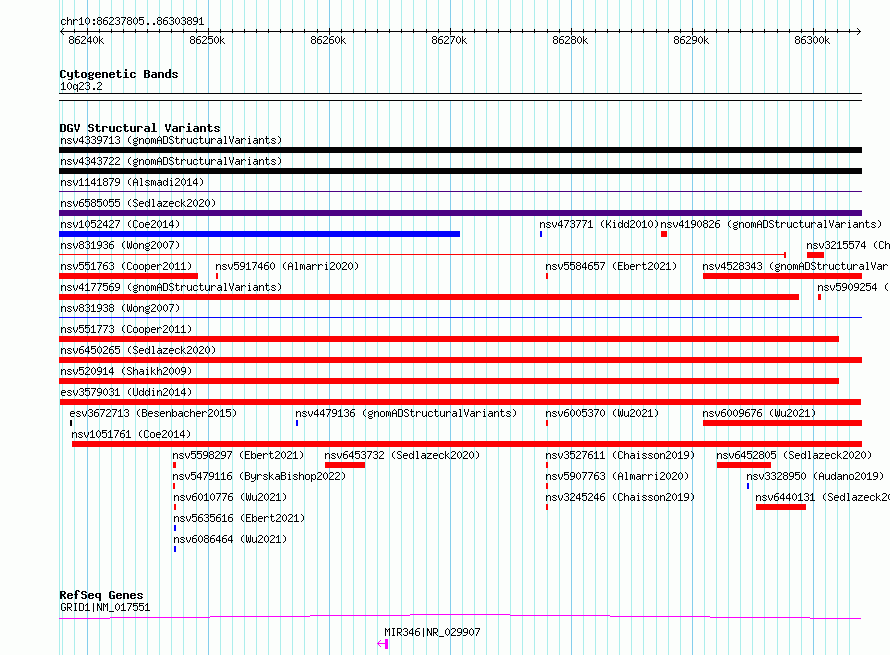Select nsv5479116 (ByrskaBishop2022) label
Viewport: 890px width, 655px height.
coord(259,476)
